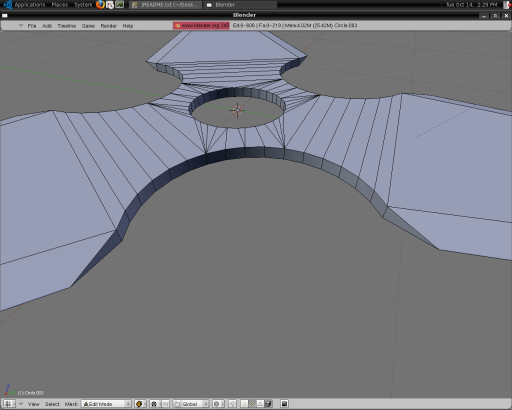
Task: Expand the Edit Mode dropdown
Action: click(x=106, y=404)
